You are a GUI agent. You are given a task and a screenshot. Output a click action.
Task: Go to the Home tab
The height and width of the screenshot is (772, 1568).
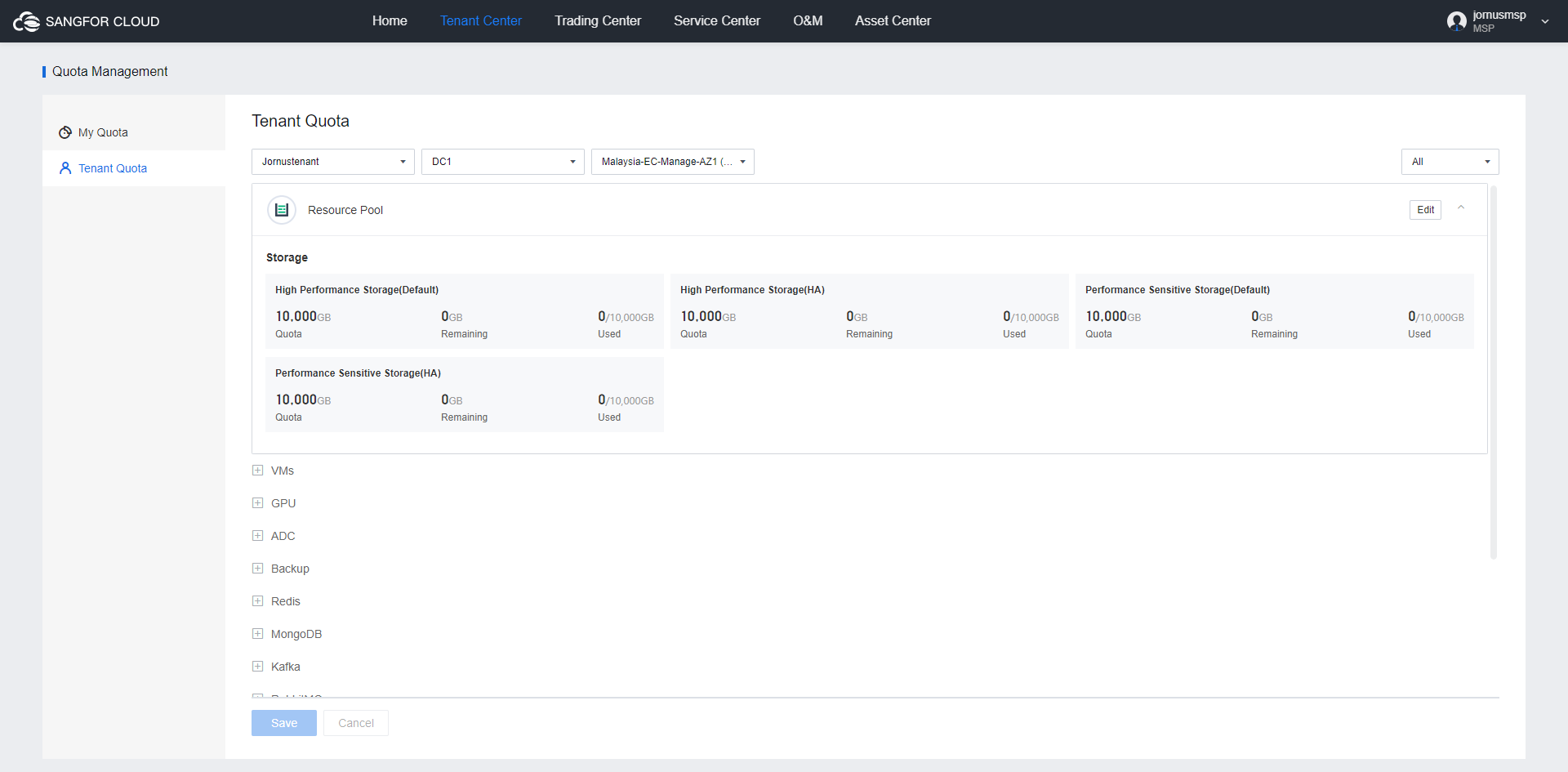pyautogui.click(x=390, y=21)
